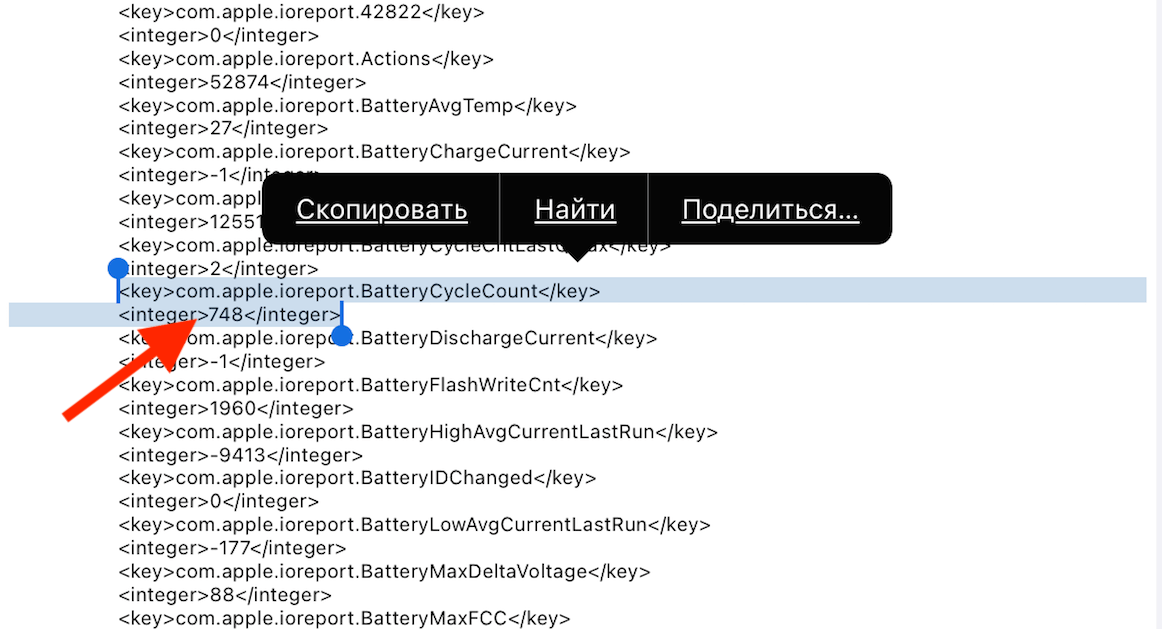Tap the integer 52874 value line
This screenshot has height=629, width=1162.
242,83
